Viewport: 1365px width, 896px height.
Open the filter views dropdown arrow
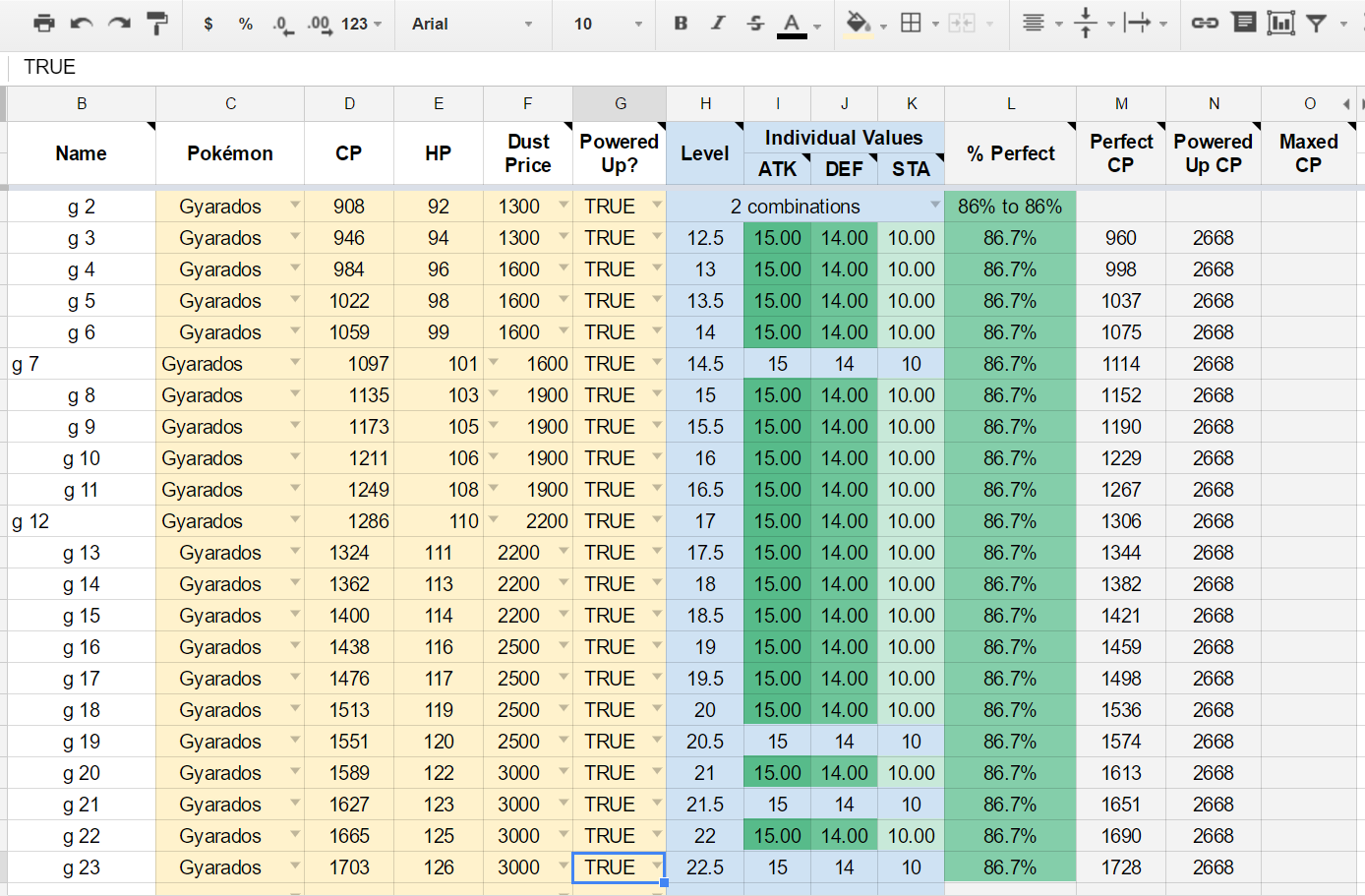coord(1343,25)
